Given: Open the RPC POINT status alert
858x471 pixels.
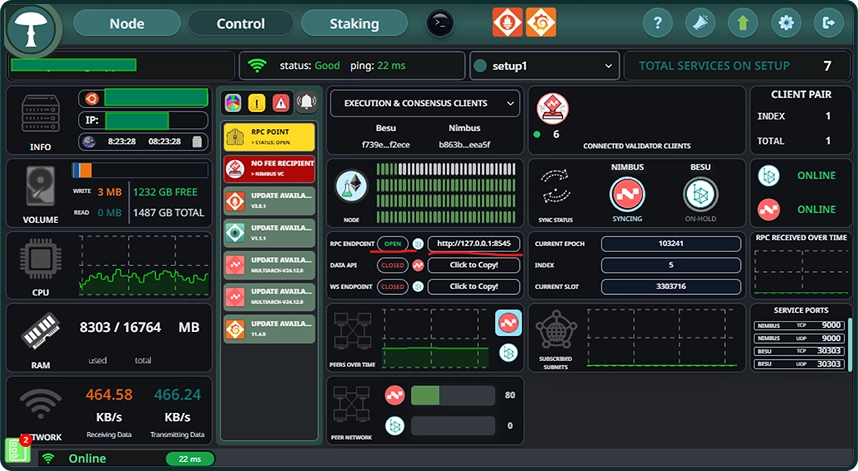Looking at the screenshot, I should point(269,137).
